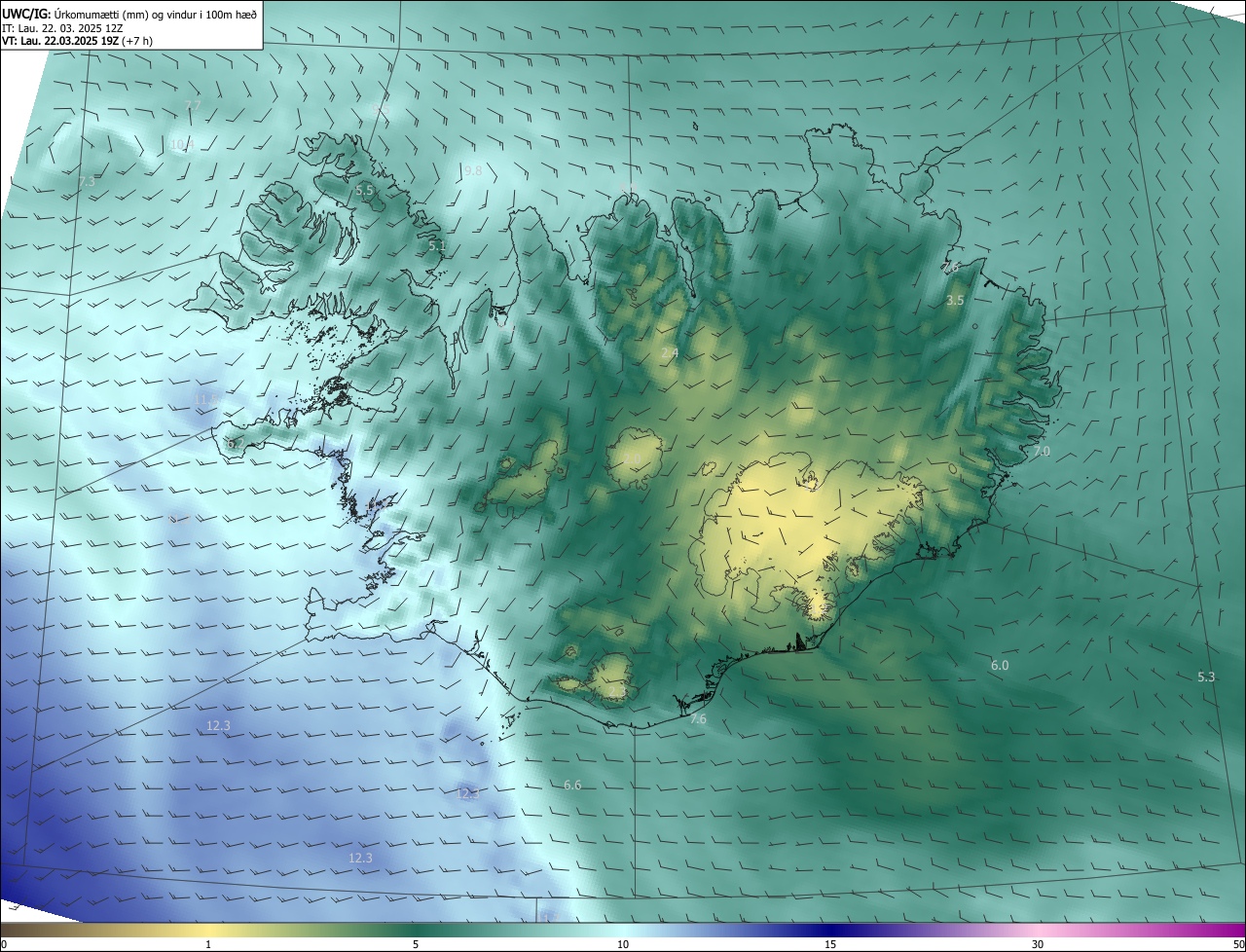
Task: Click the UWC/IG Úrkomumætti title line
Action: pos(129,13)
